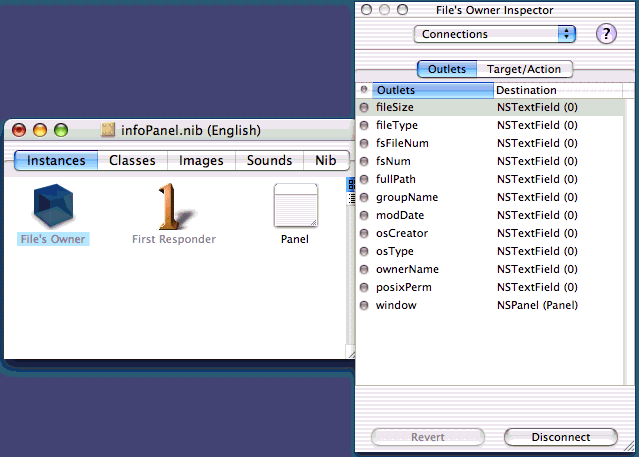Screen dimensions: 639x457
Task: Open the Connections popup menu
Action: (x=495, y=34)
